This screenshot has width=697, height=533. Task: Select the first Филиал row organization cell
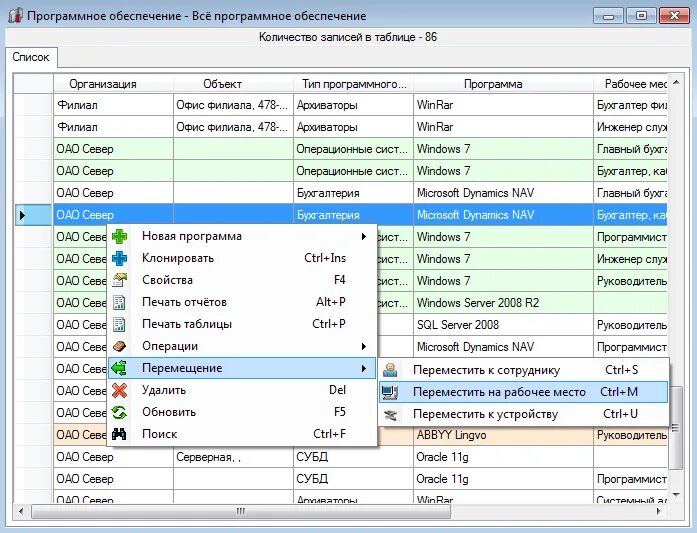113,105
